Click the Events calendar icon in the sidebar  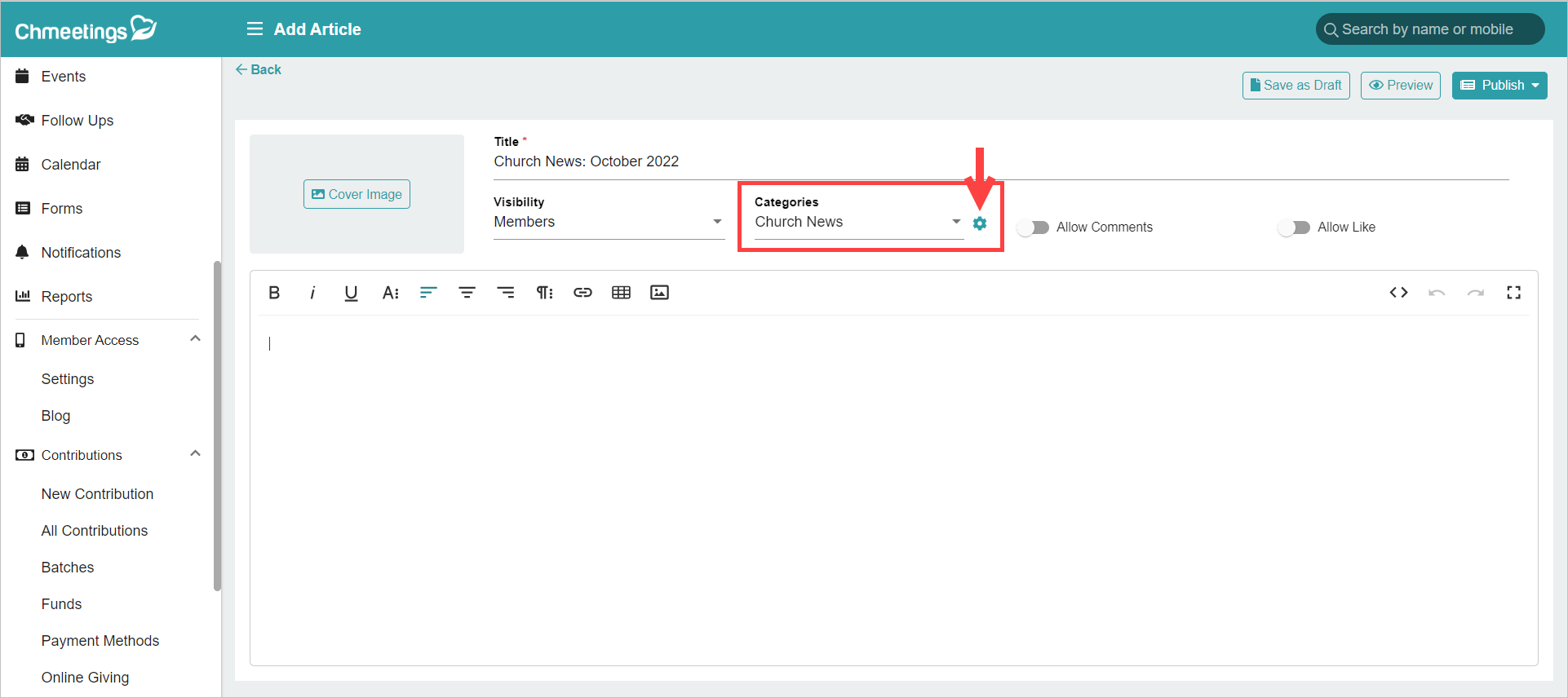(23, 76)
